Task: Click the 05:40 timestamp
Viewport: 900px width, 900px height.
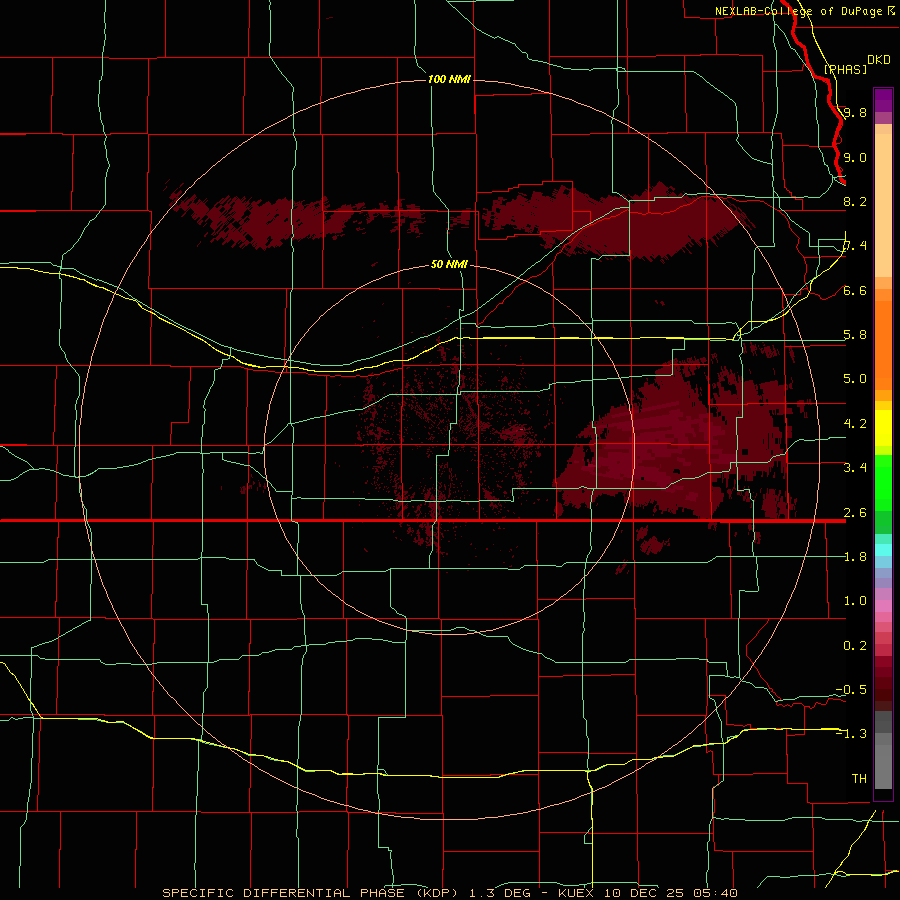Action: pos(715,893)
